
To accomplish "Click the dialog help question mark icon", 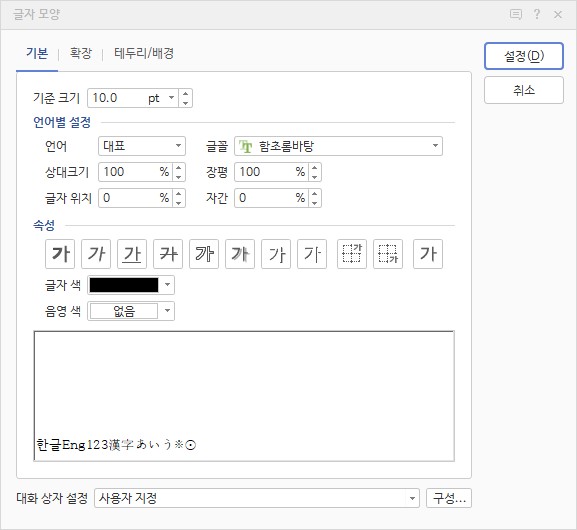I will [537, 14].
